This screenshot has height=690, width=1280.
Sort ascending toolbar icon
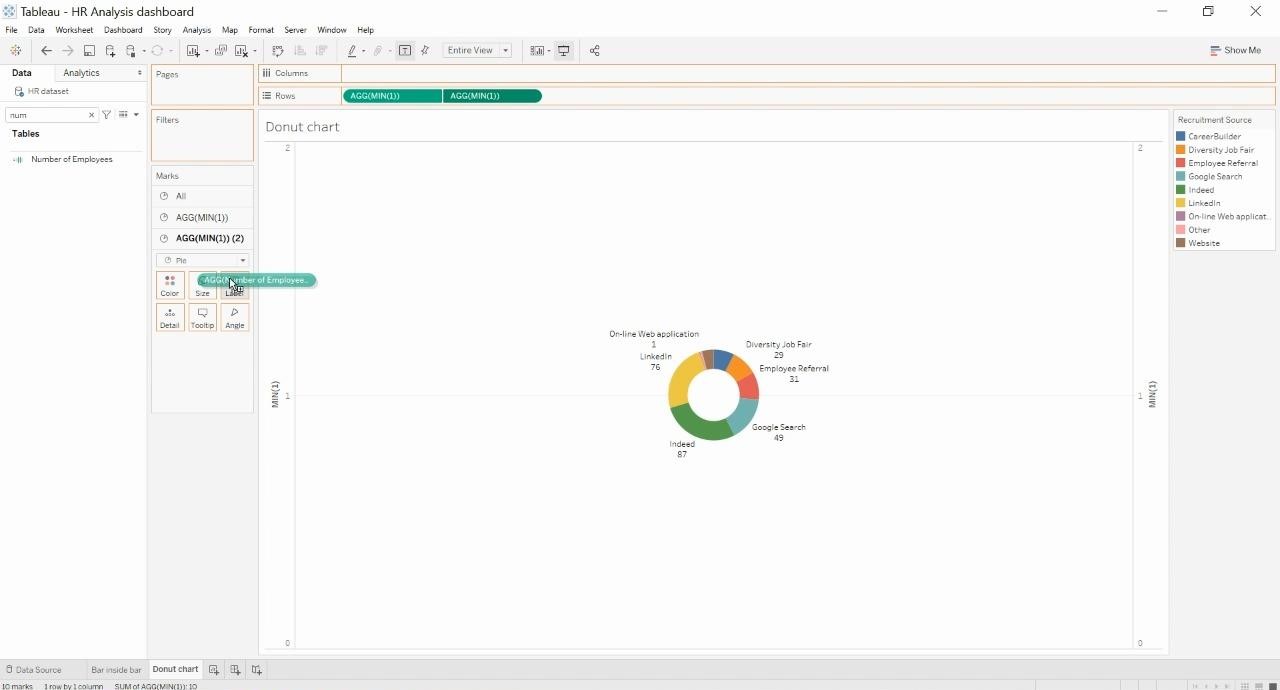(x=299, y=51)
